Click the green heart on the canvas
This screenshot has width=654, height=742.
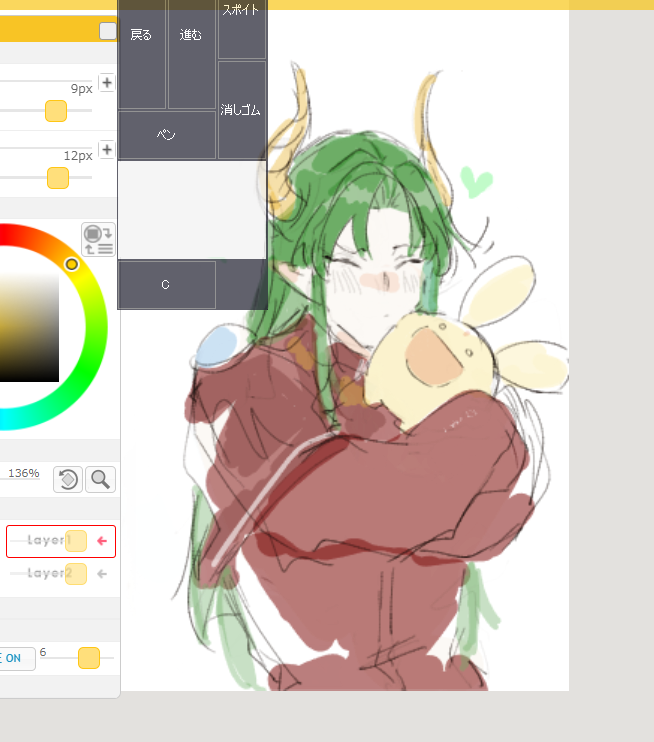coord(476,182)
